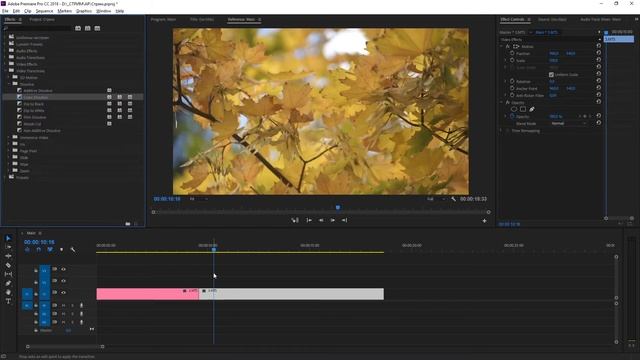This screenshot has width=640, height=360.
Task: Select the Type tool
Action: click(8, 301)
